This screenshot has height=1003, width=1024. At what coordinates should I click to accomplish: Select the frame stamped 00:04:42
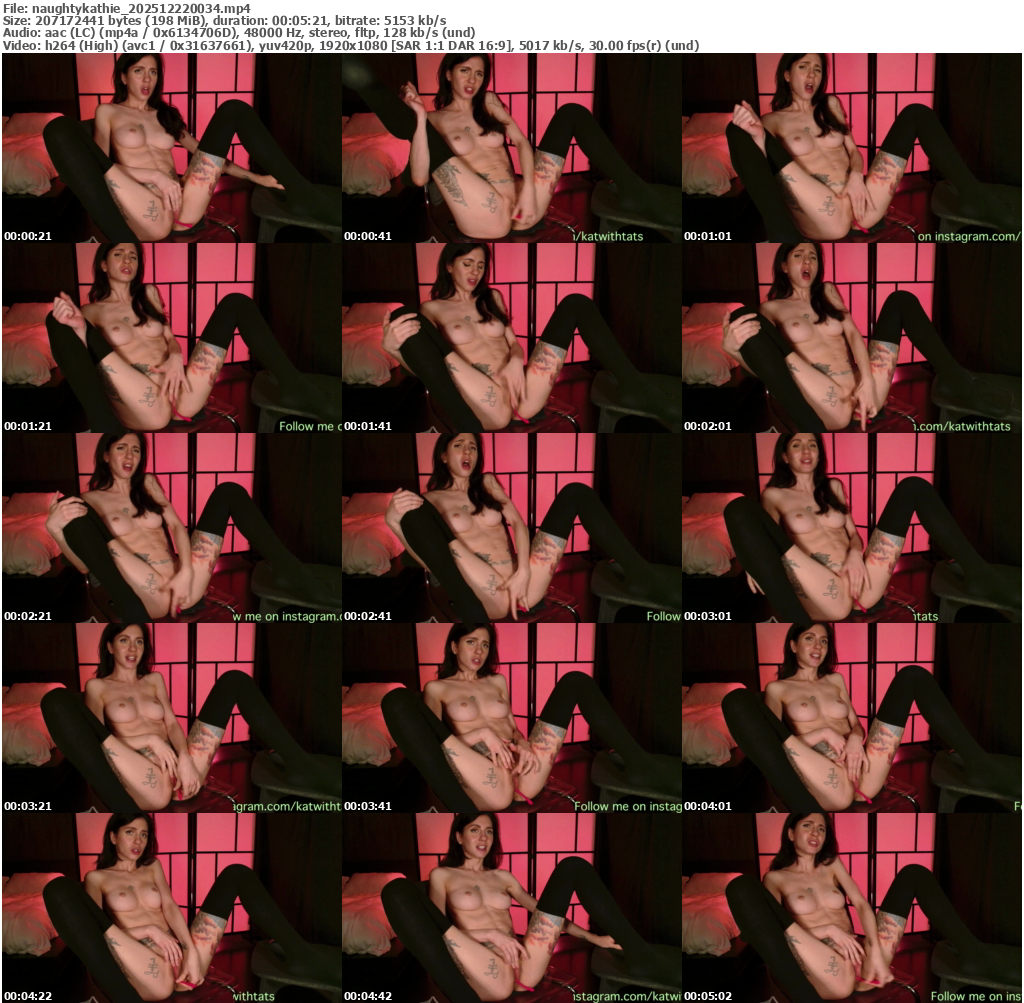(512, 908)
